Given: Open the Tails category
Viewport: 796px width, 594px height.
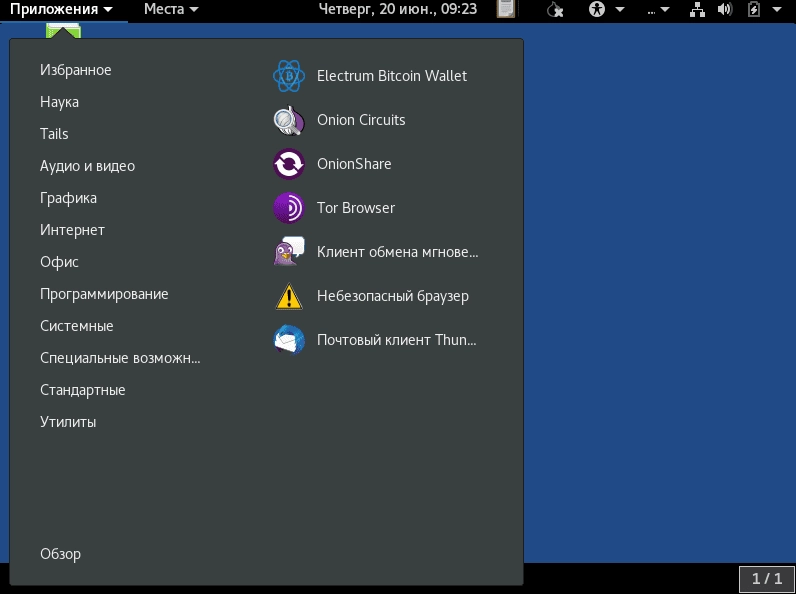Looking at the screenshot, I should (x=54, y=134).
